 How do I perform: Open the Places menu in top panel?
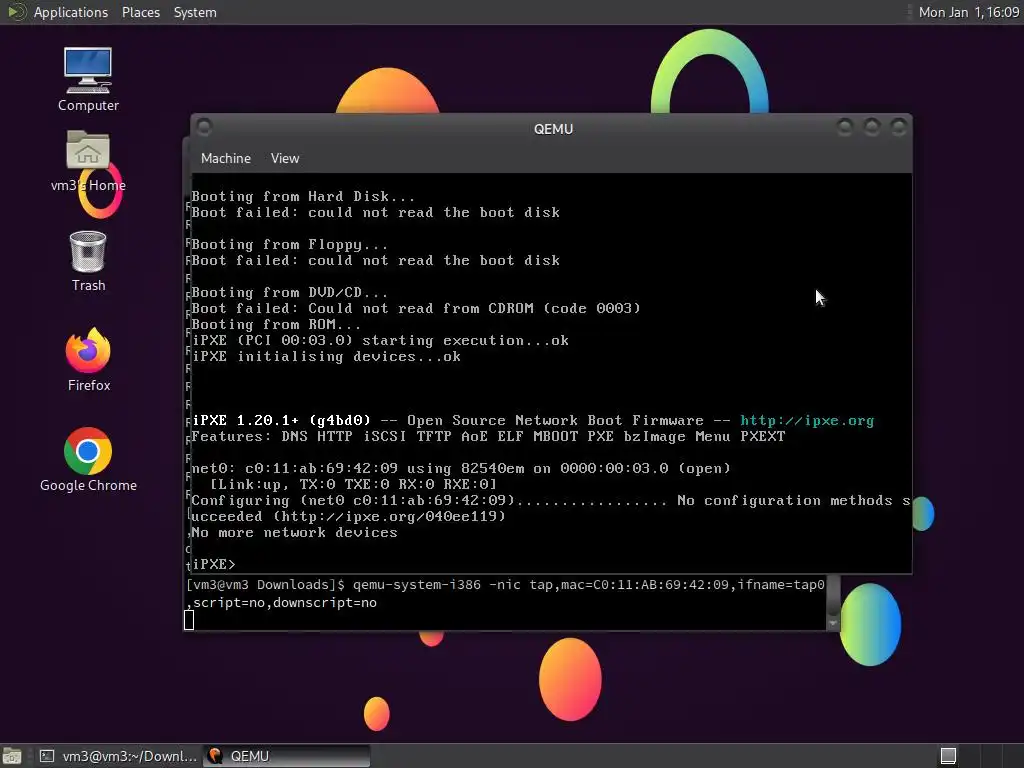[x=140, y=12]
